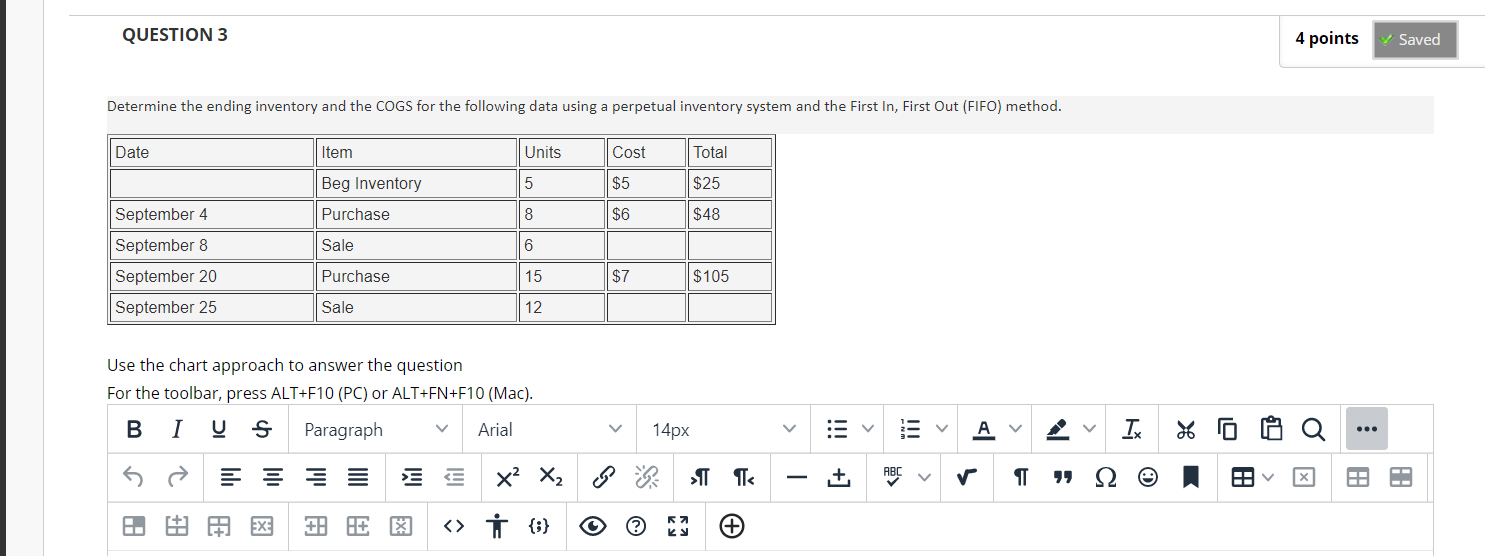Image resolution: width=1485 pixels, height=556 pixels.
Task: Open the Paragraph format dropdown
Action: tap(376, 430)
